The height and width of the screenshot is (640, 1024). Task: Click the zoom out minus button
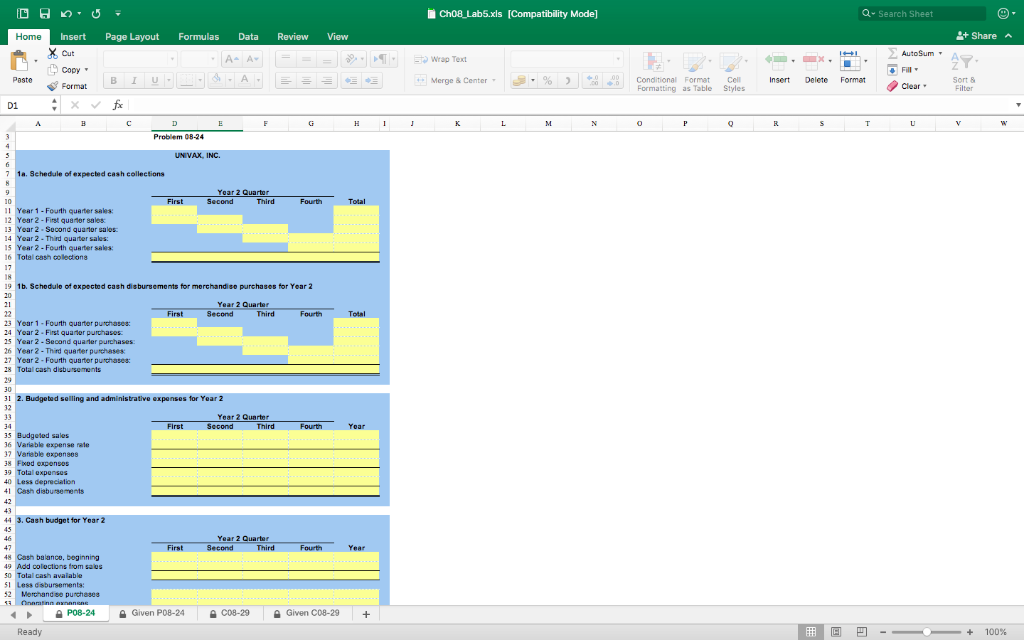883,632
